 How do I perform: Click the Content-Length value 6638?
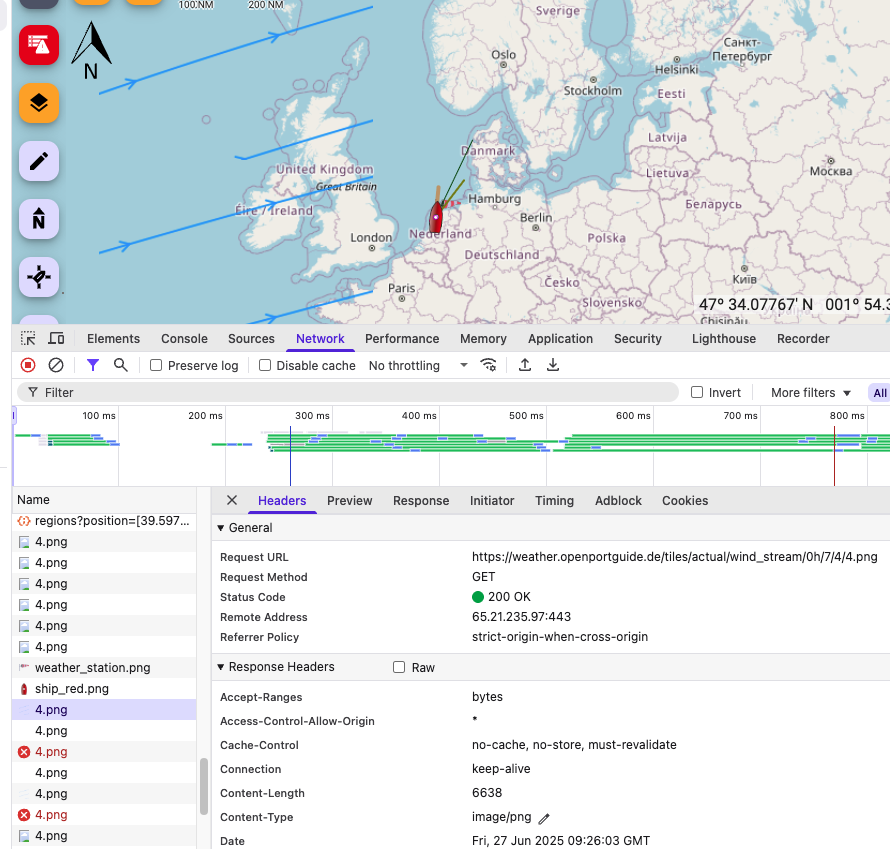(486, 793)
